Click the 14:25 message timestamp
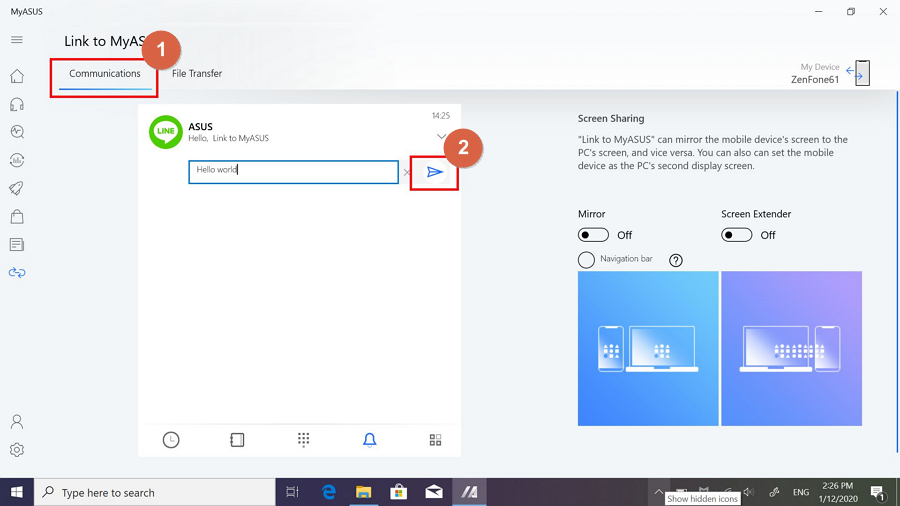 coord(441,116)
